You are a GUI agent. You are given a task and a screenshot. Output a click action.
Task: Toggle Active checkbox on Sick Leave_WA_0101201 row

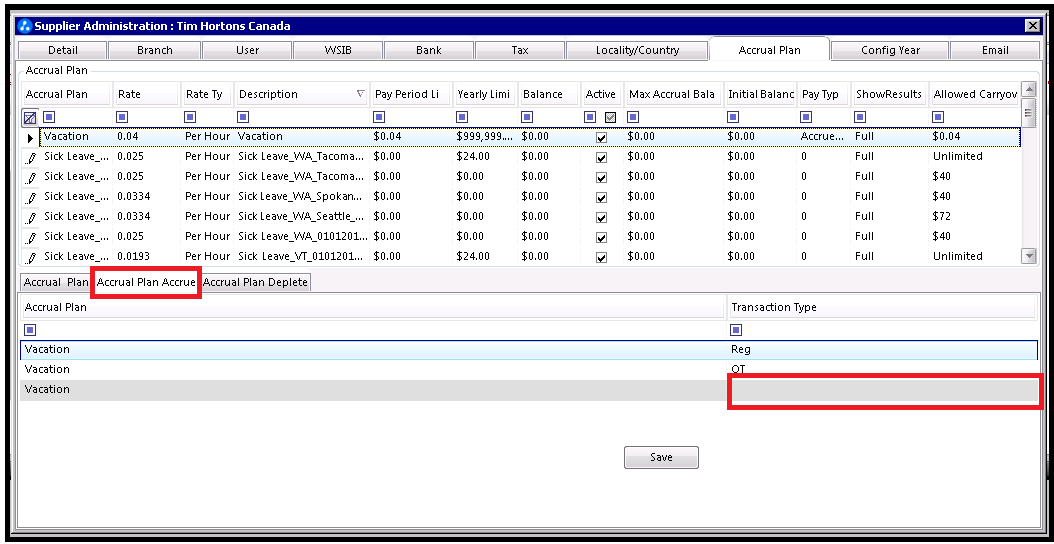point(602,237)
